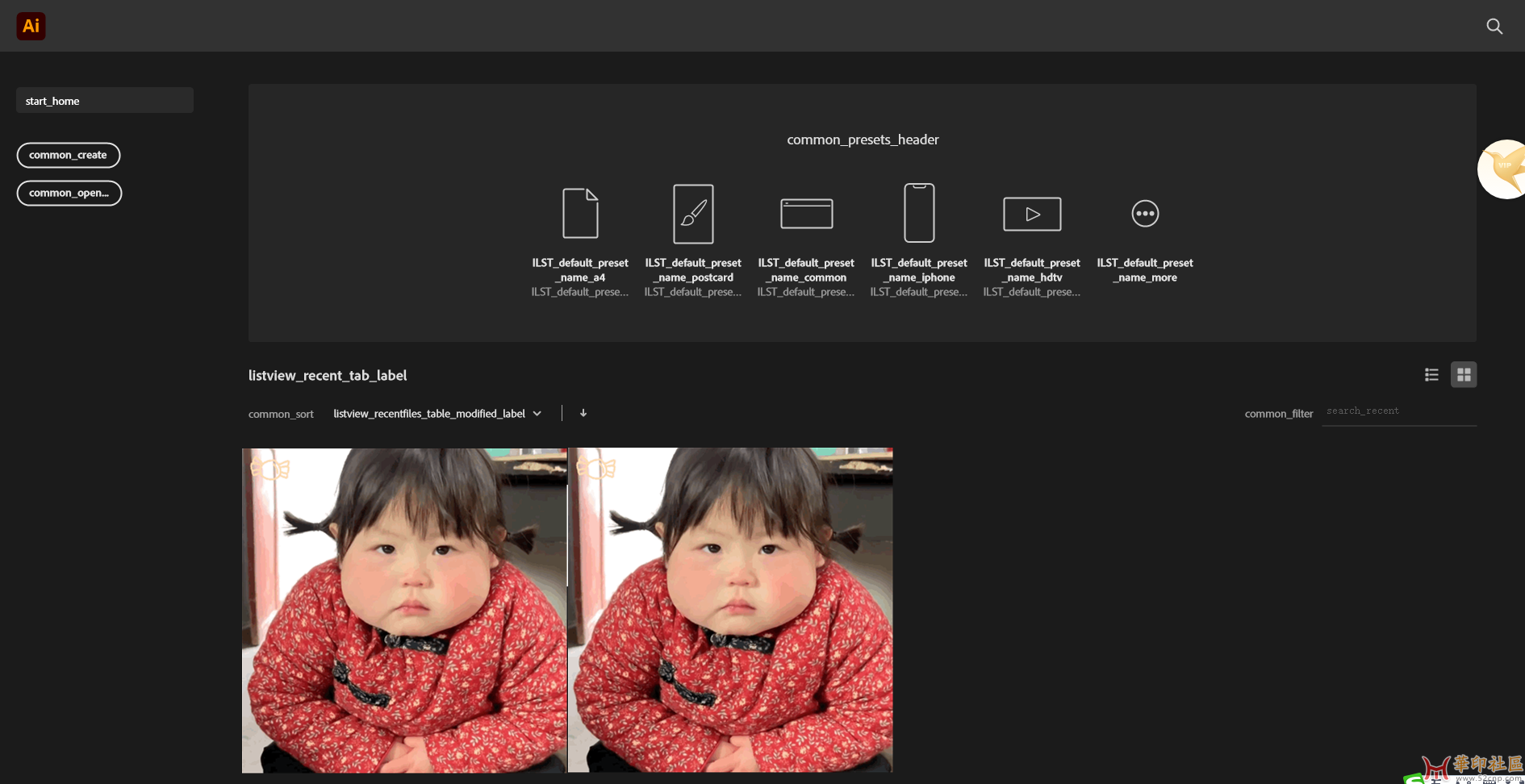This screenshot has height=784, width=1525.
Task: Select the A4 document preset icon
Action: tap(580, 213)
